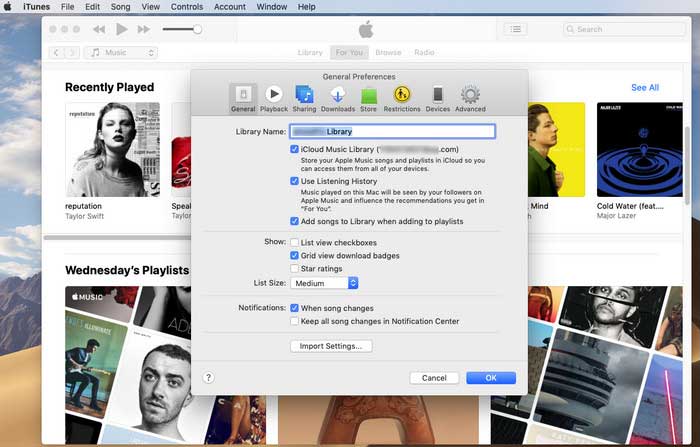
Task: Select the For You tab
Action: (x=349, y=53)
